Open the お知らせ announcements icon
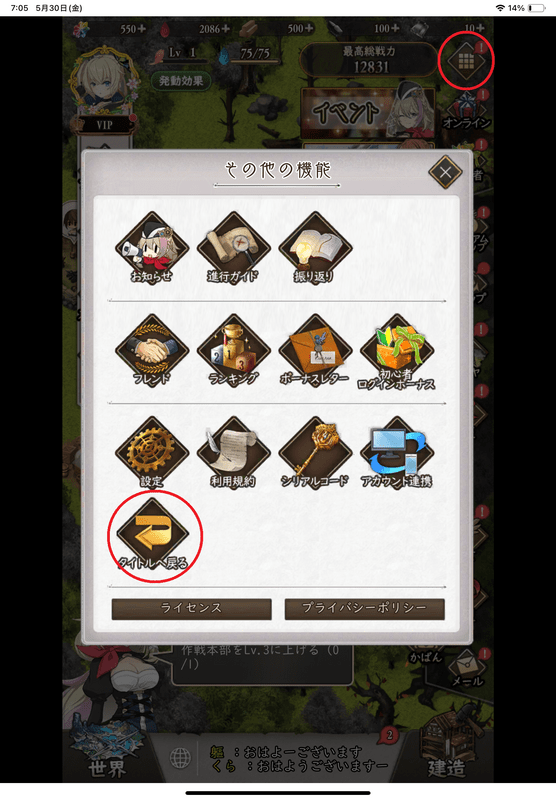The height and width of the screenshot is (800, 556). pos(152,249)
